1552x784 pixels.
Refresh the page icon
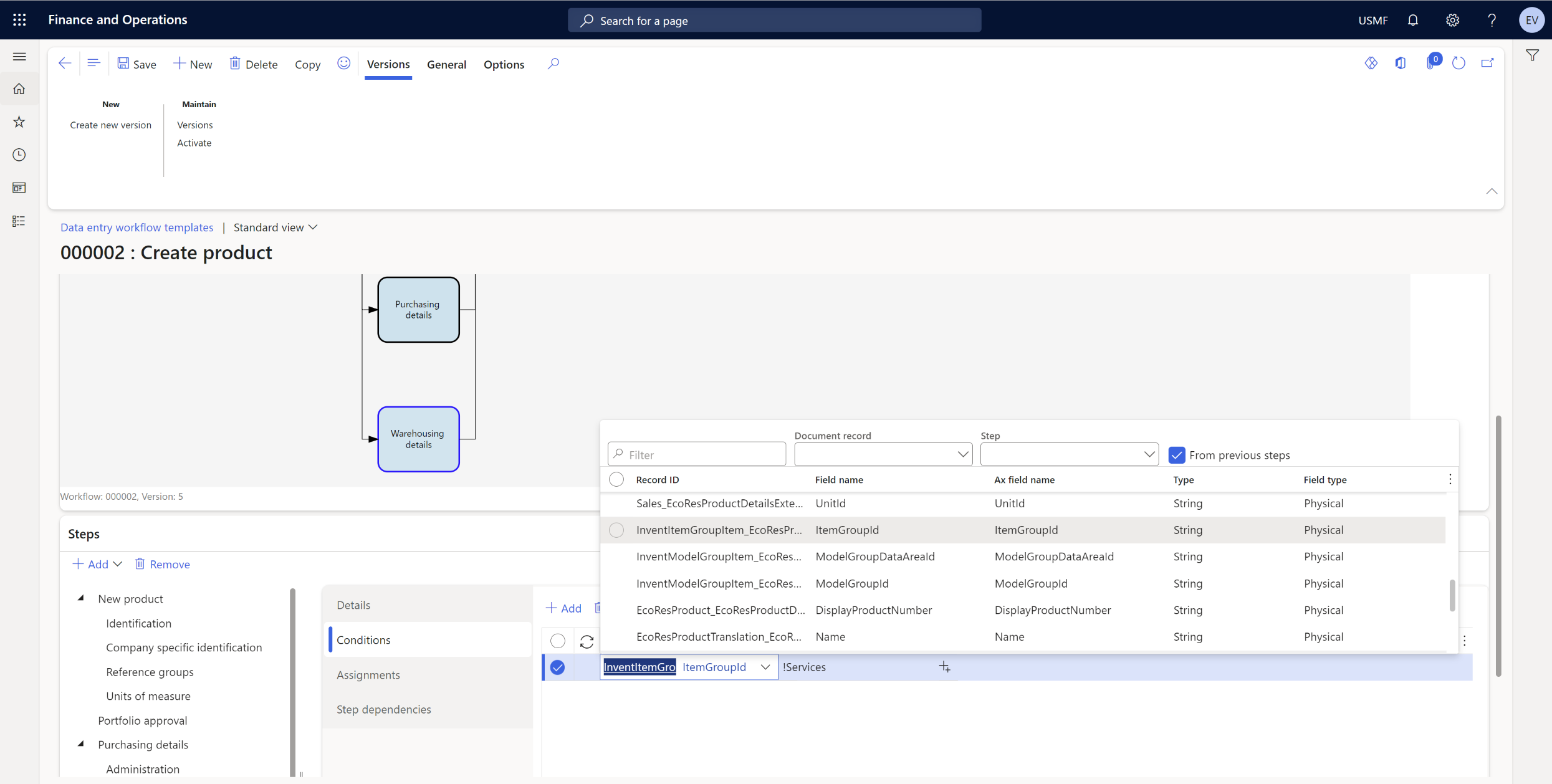pyautogui.click(x=1459, y=63)
